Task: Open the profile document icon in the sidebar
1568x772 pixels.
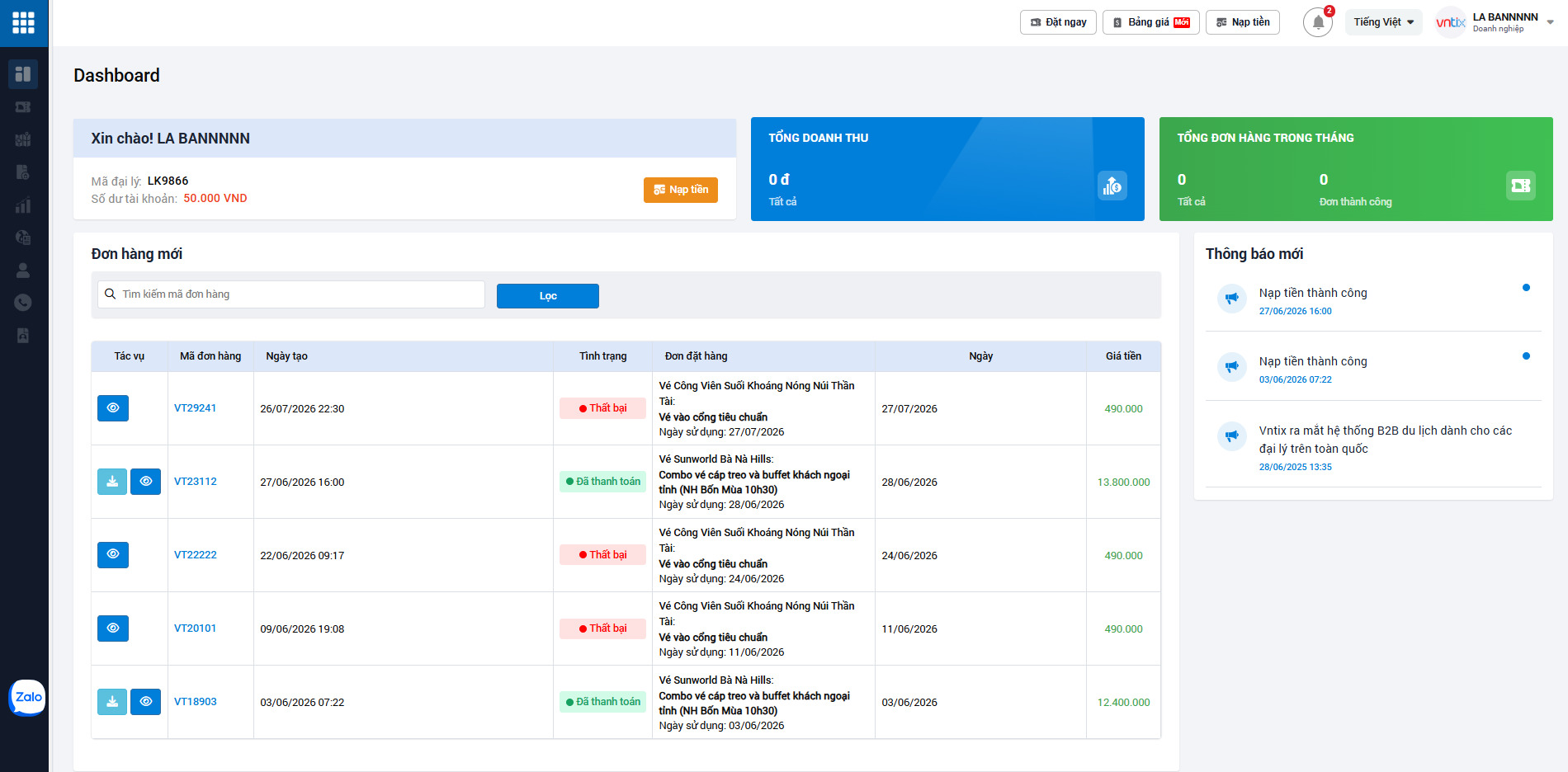Action: pos(23,336)
